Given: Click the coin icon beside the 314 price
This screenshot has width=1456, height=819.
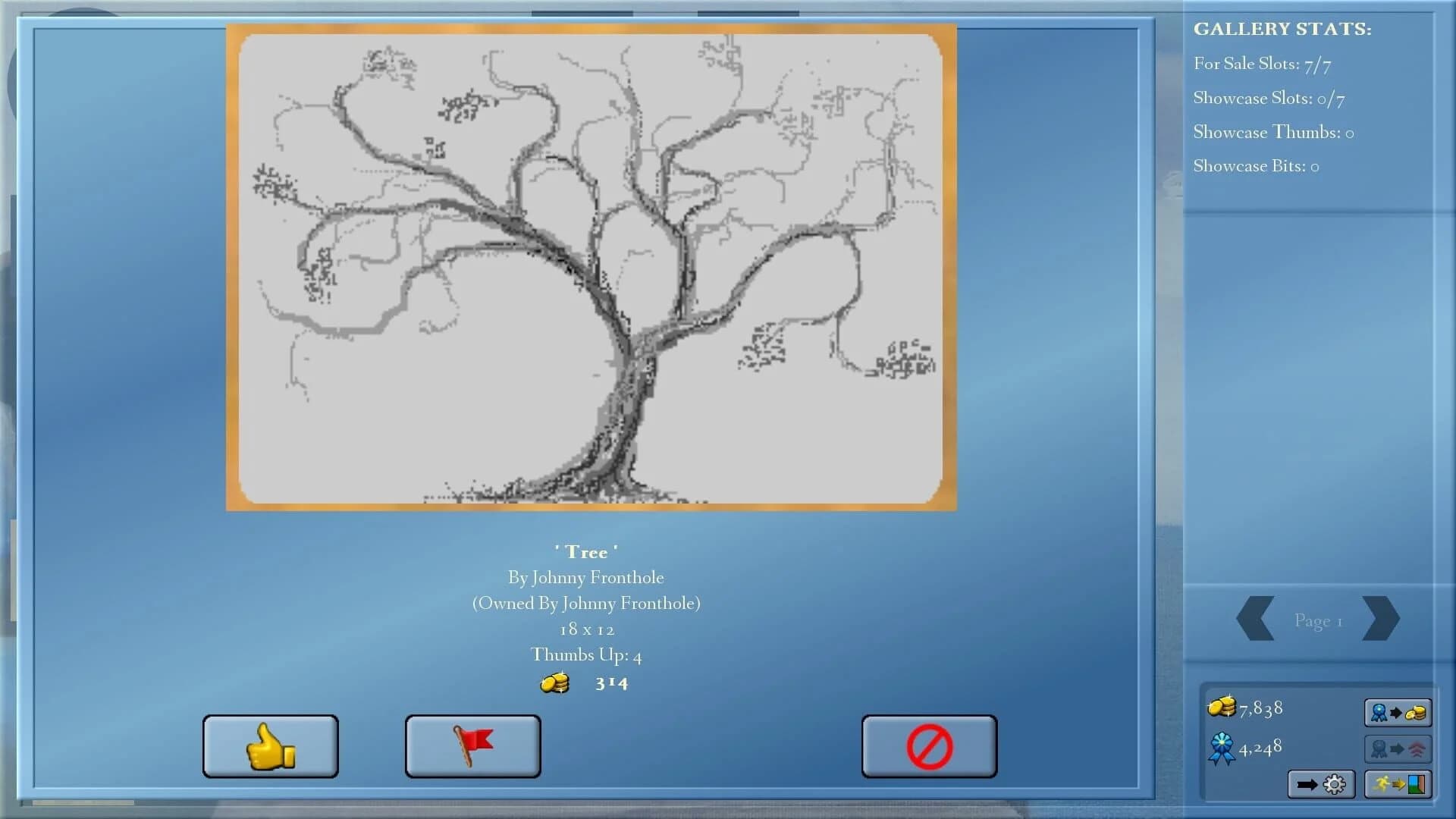Looking at the screenshot, I should point(554,682).
